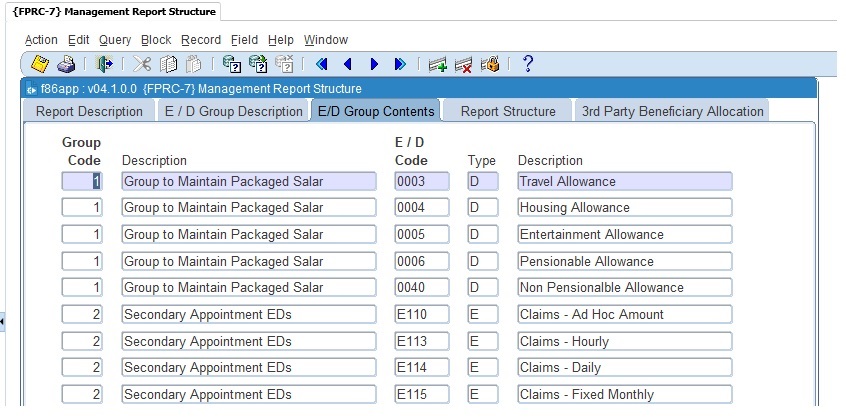Open the Query menu
Screen dimensions: 846x418
pos(115,40)
